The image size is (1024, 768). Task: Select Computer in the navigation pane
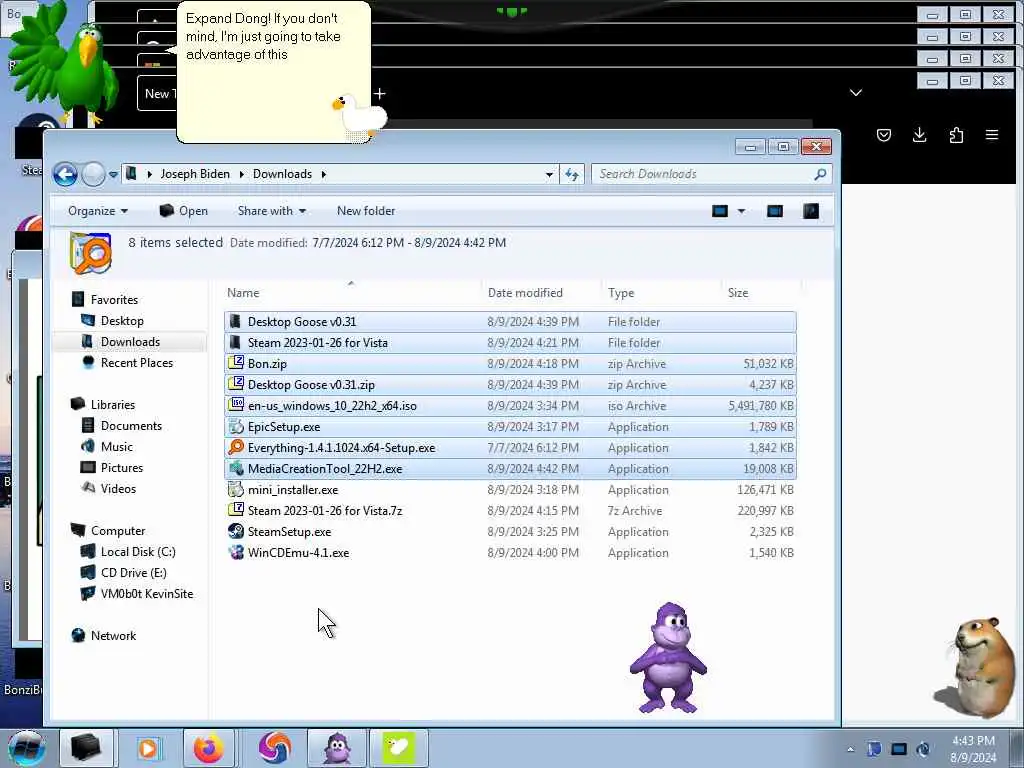(x=118, y=531)
